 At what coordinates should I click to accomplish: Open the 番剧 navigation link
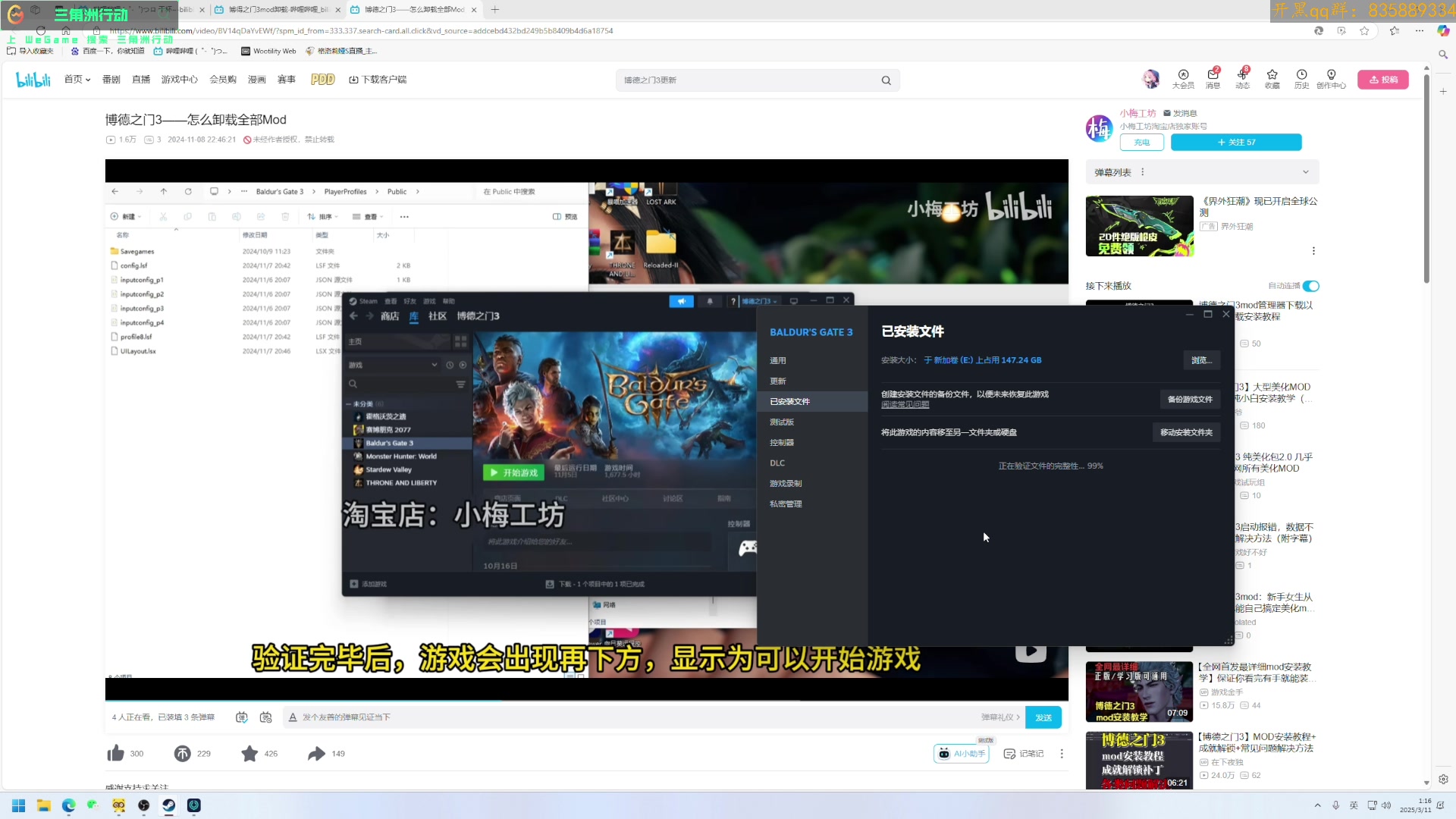(111, 80)
